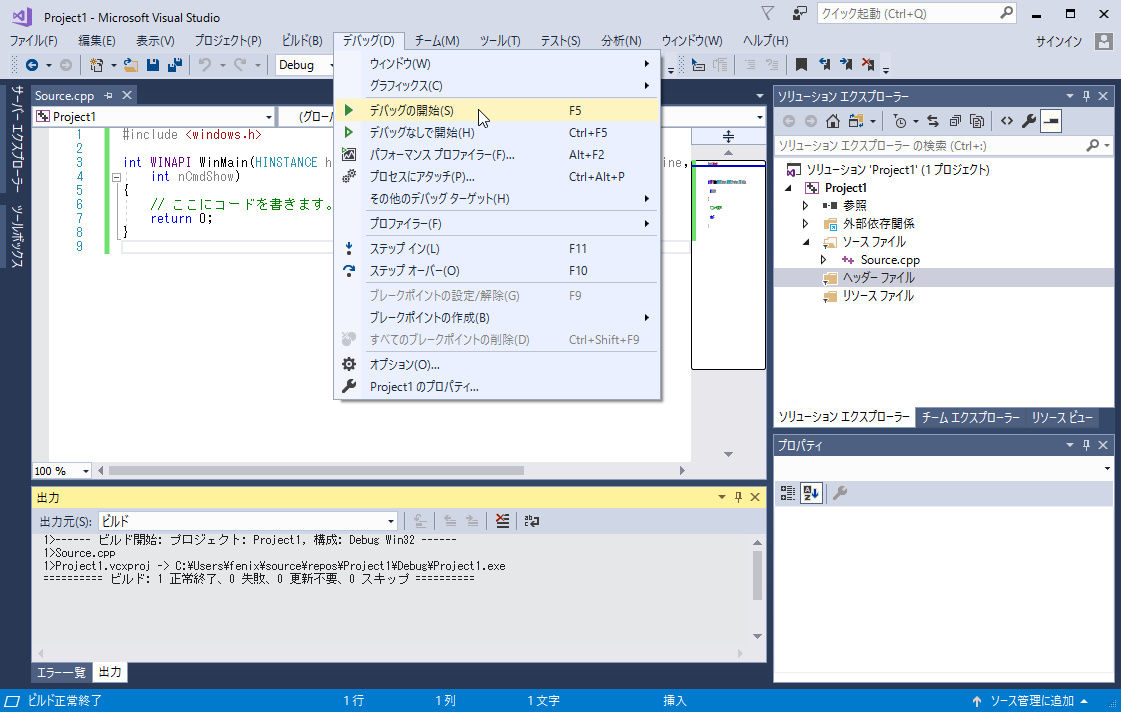Go to the previous bookmark icon
The image size is (1121, 712).
click(824, 65)
